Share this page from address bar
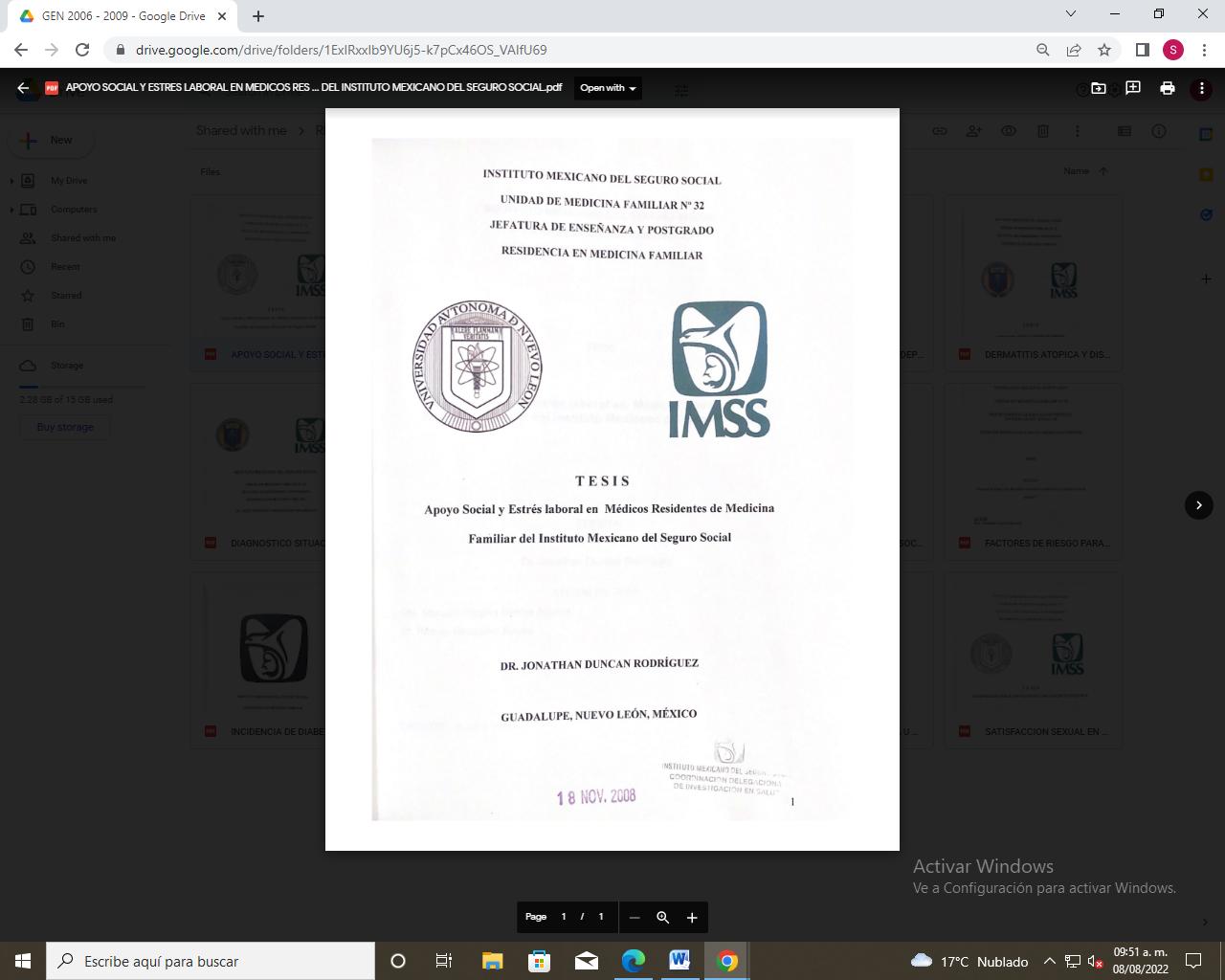This screenshot has height=980, width=1225. (x=1074, y=50)
